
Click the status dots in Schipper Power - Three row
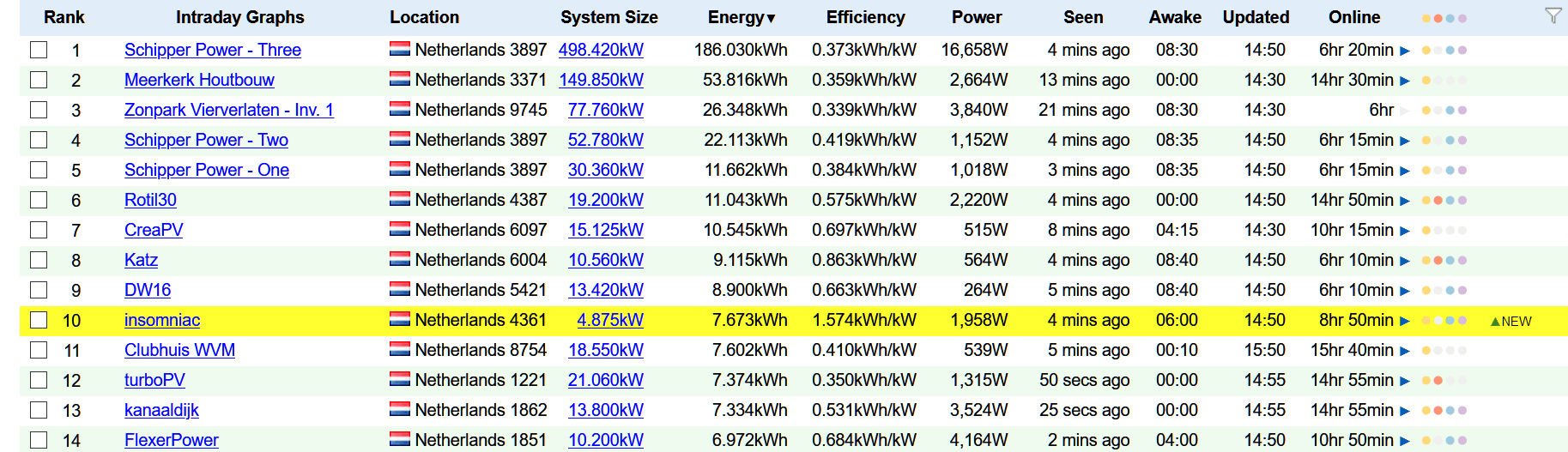tap(1444, 51)
